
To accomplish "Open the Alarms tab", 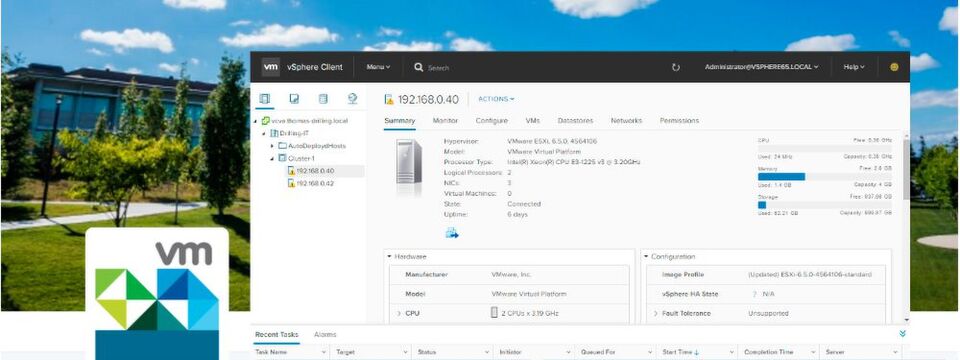I will [325, 334].
